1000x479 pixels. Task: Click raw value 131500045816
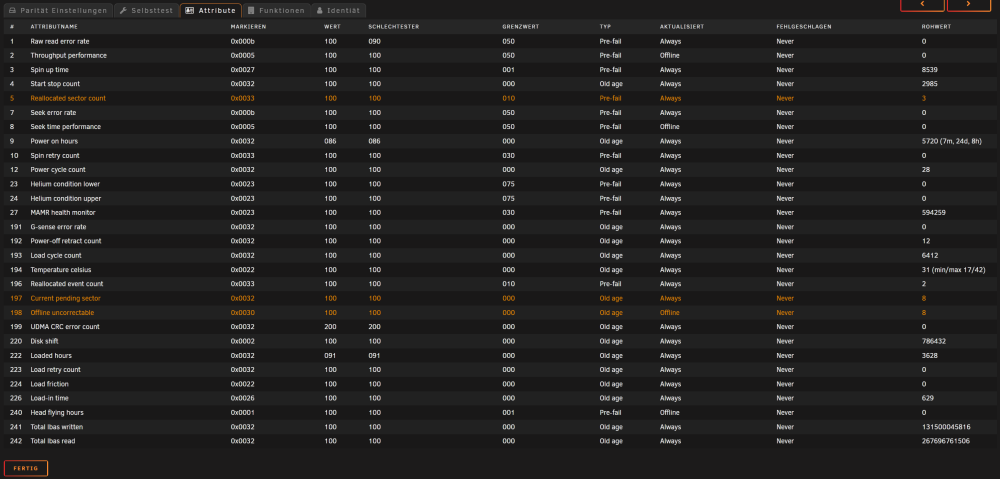click(x=946, y=427)
